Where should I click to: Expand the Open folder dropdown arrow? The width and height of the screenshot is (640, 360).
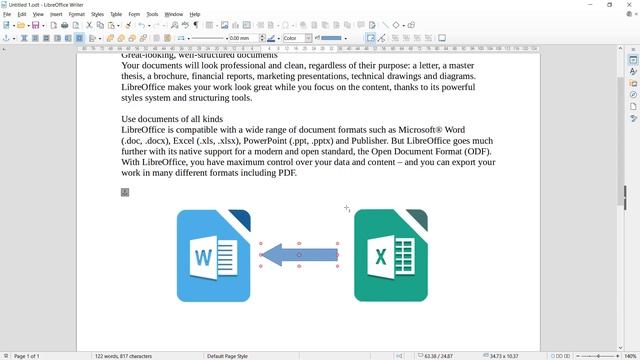point(28,26)
